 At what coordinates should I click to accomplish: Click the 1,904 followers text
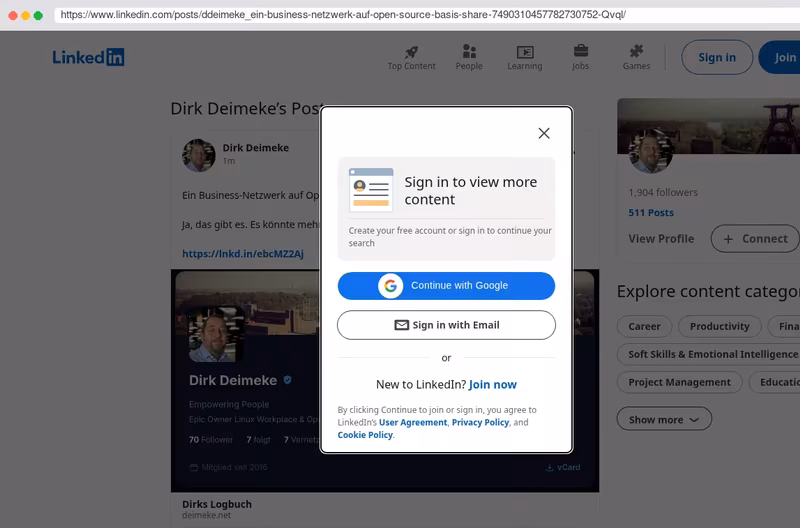pyautogui.click(x=663, y=192)
